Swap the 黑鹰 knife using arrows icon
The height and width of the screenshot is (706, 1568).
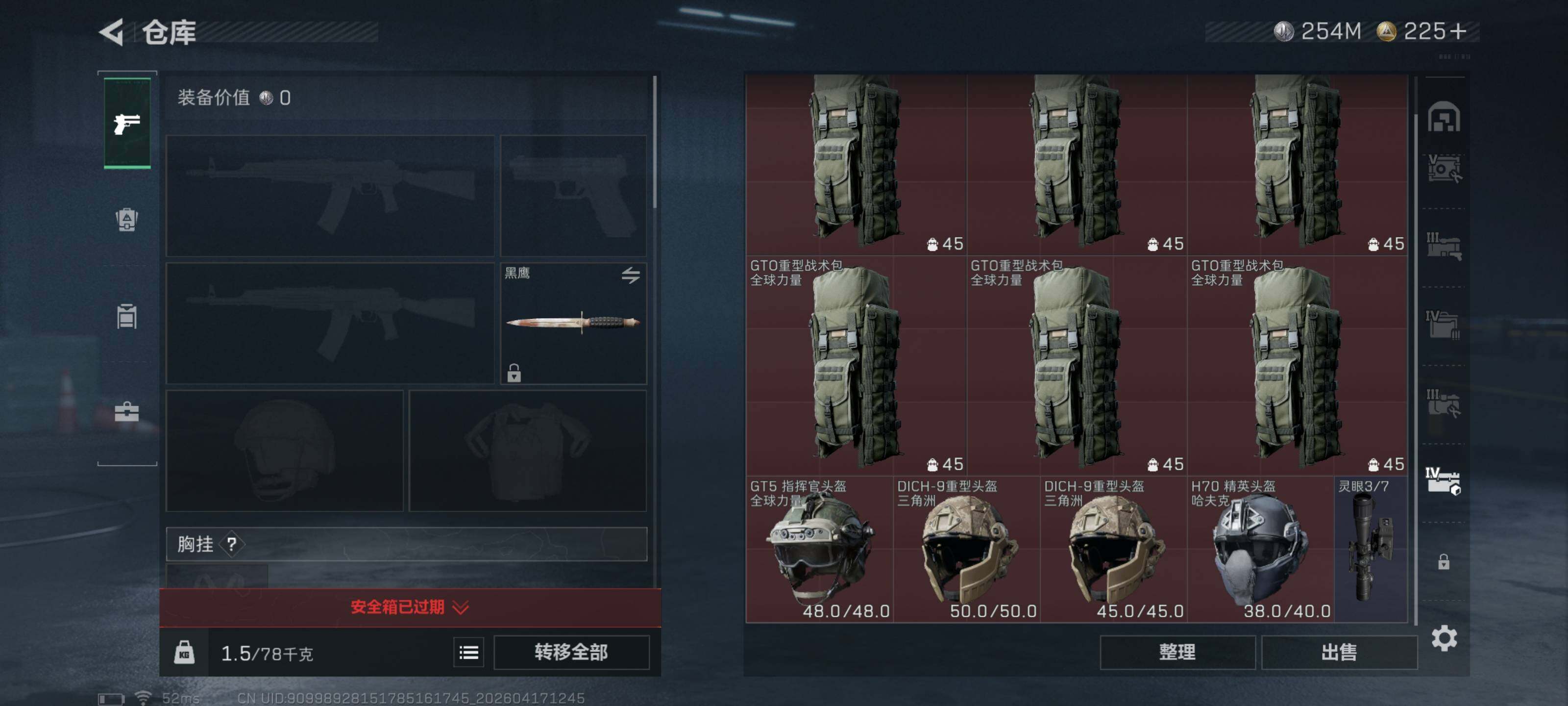tap(631, 276)
